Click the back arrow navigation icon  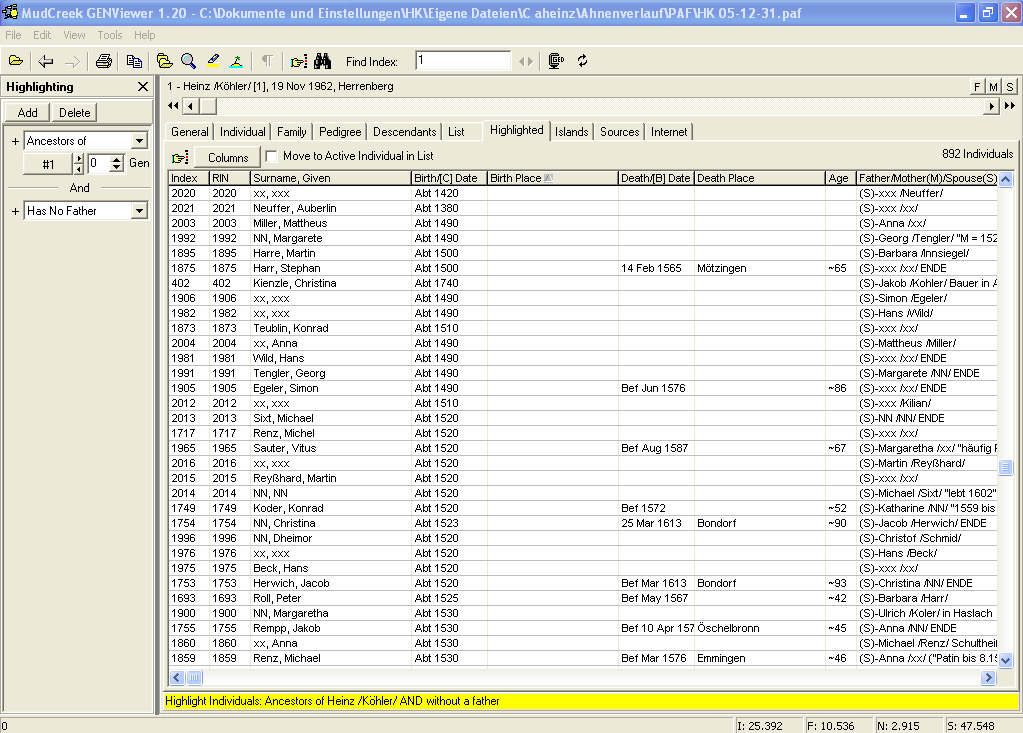click(x=46, y=61)
